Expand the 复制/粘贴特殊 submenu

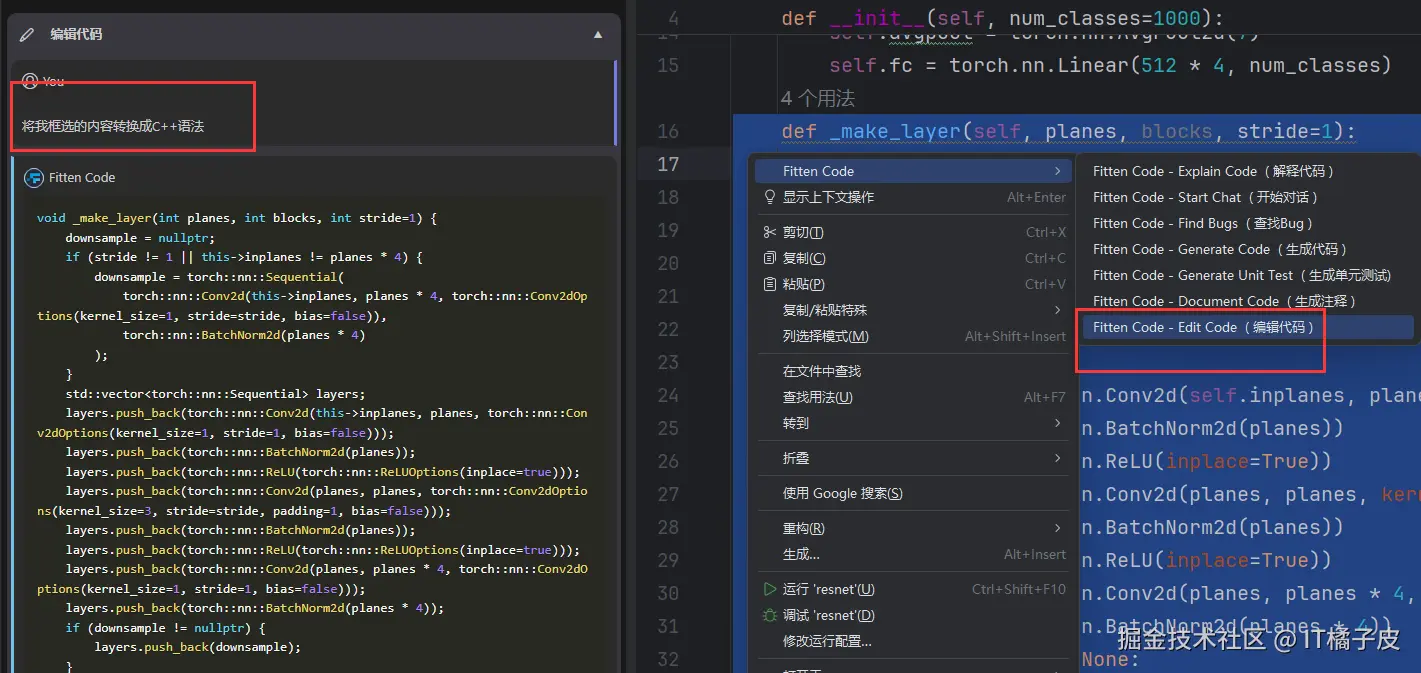[913, 310]
